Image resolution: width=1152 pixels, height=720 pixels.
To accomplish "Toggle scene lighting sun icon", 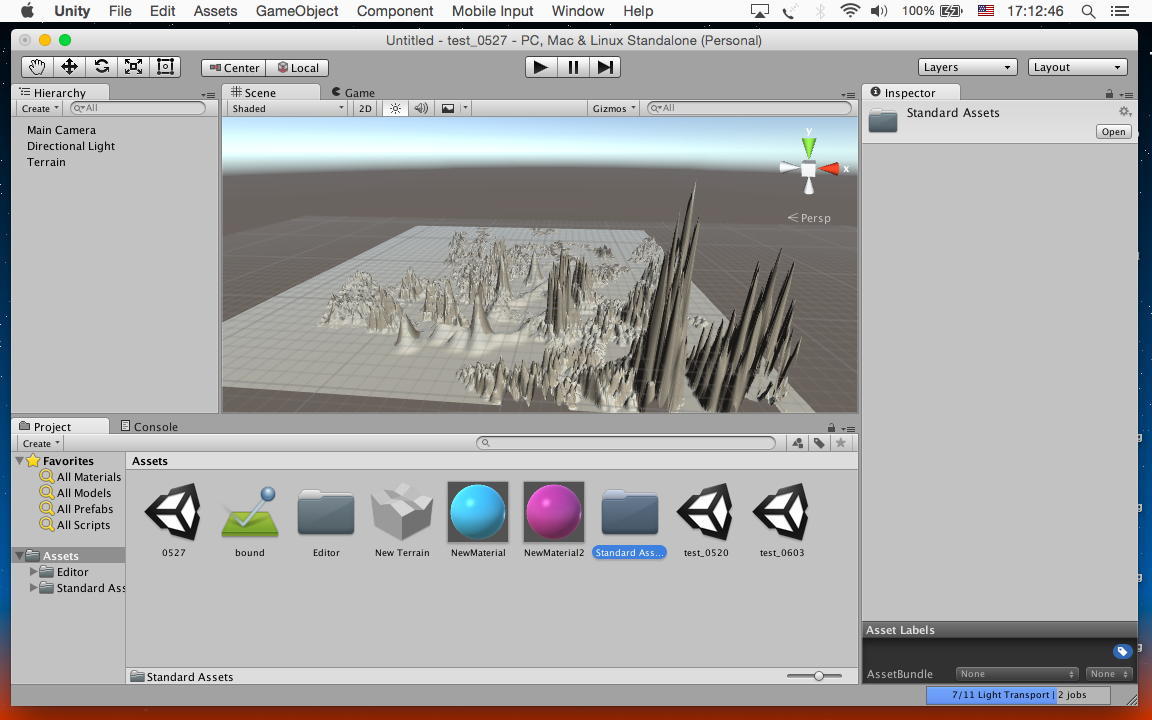I will click(395, 108).
